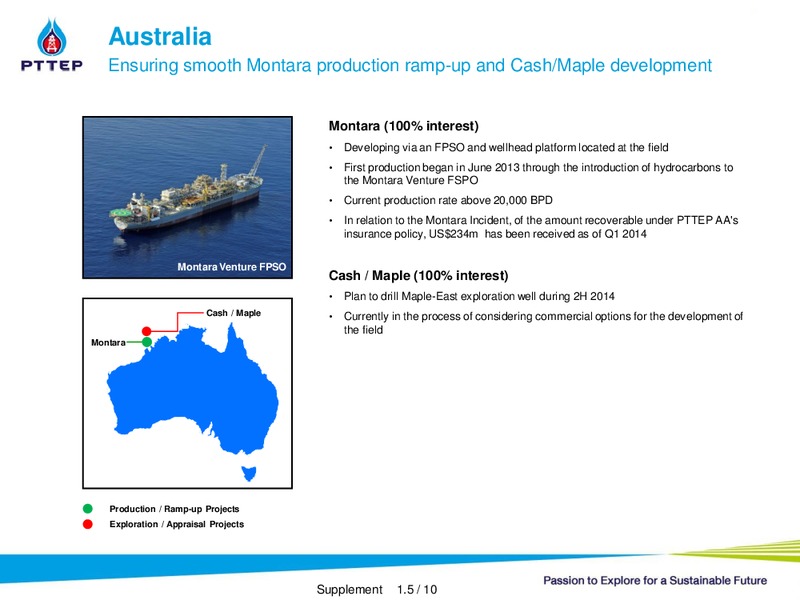Screen dimensions: 800x600
Task: Click the bullet 'First production began in June 2013'
Action: pyautogui.click(x=538, y=173)
